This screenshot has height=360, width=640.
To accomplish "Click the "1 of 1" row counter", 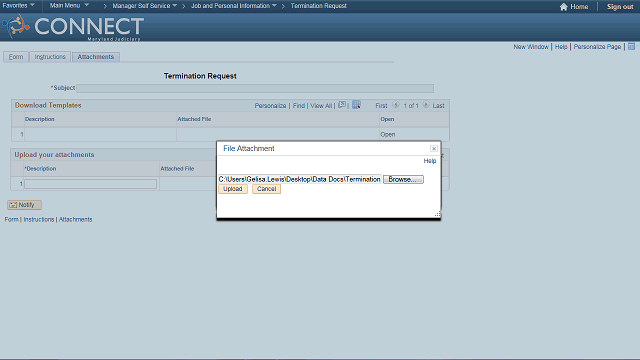I will (411, 106).
